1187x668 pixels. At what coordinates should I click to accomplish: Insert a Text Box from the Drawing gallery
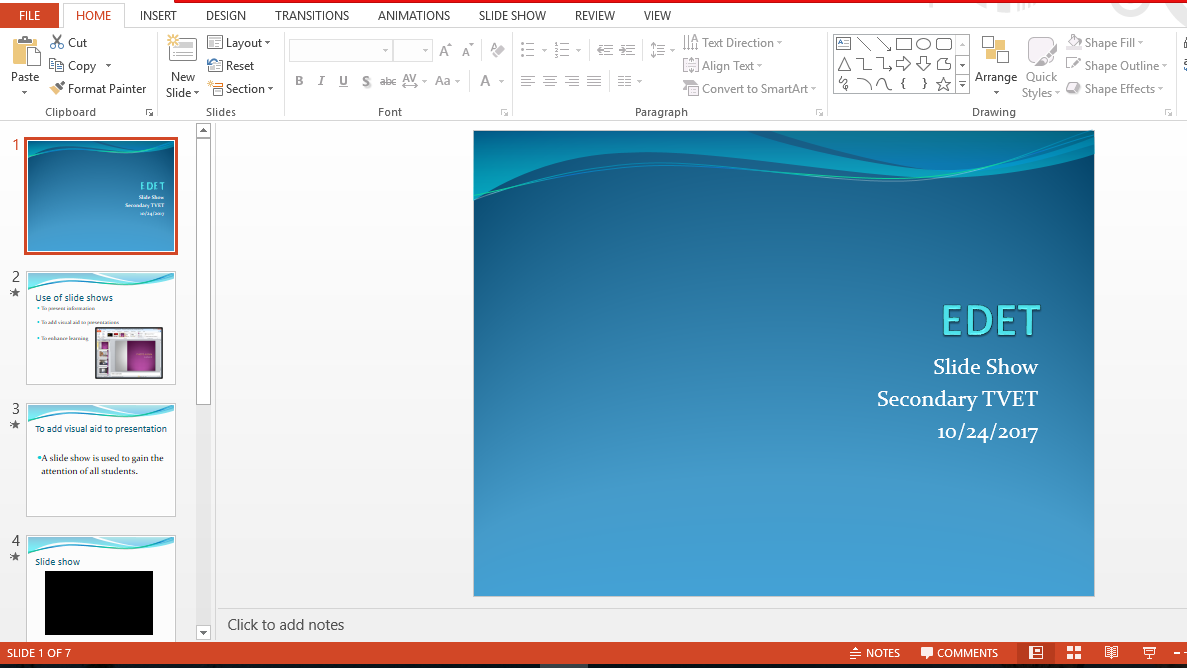click(x=843, y=43)
